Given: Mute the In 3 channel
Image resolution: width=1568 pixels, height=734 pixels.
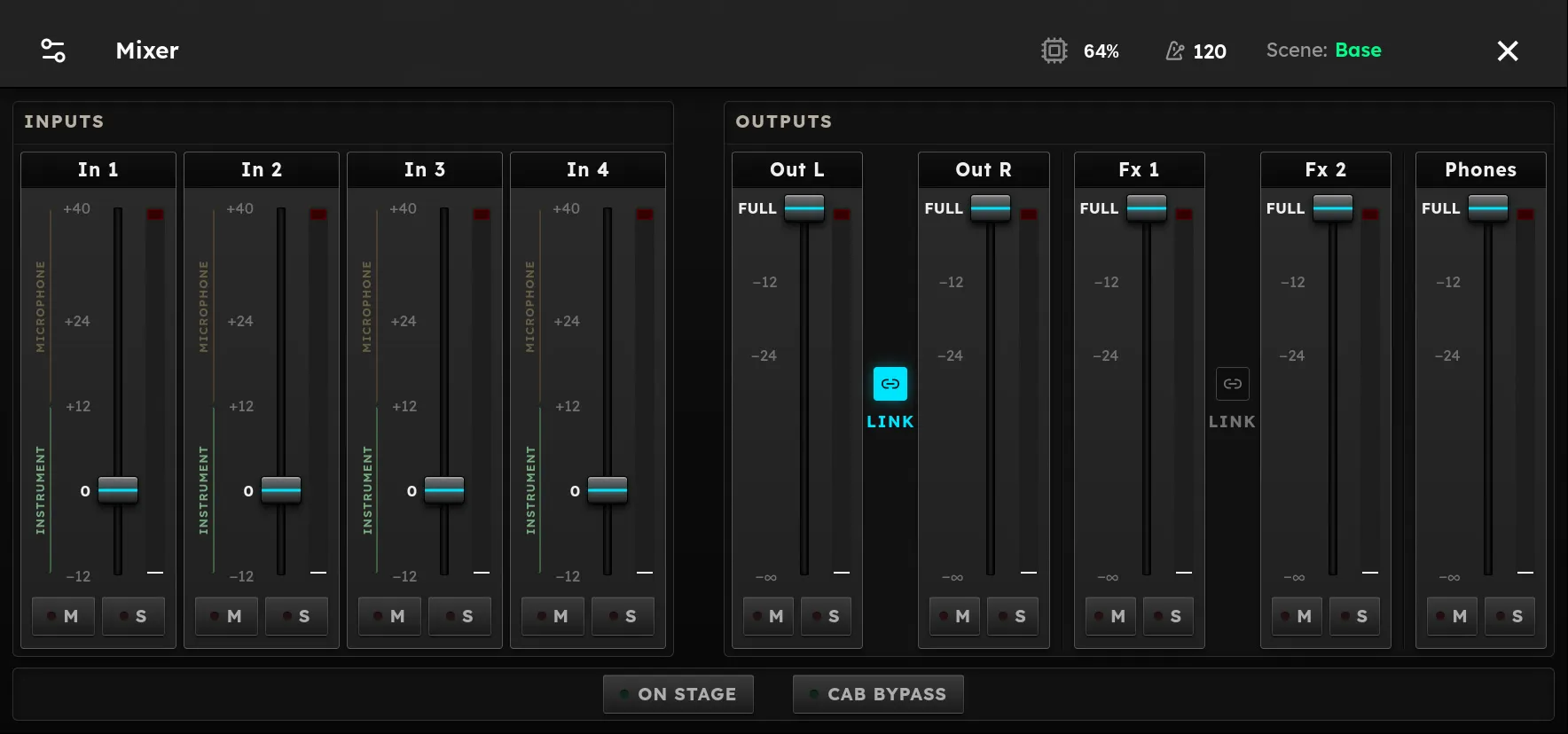Looking at the screenshot, I should [x=389, y=616].
